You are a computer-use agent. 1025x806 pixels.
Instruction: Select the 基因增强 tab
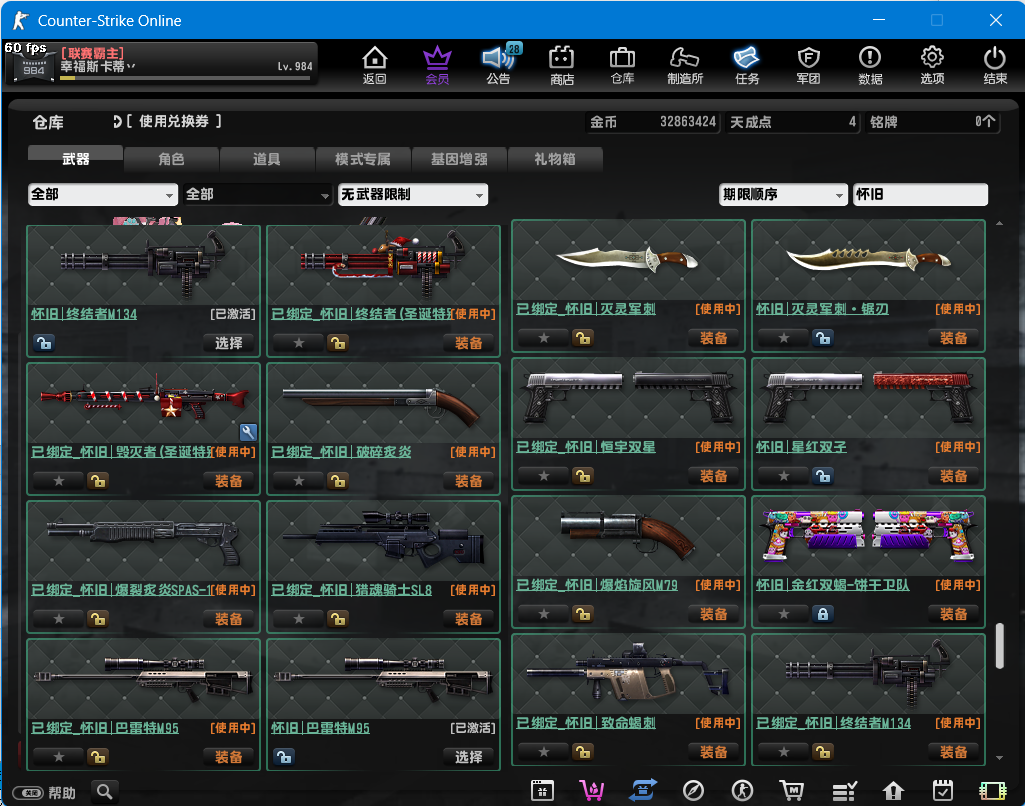(x=459, y=158)
